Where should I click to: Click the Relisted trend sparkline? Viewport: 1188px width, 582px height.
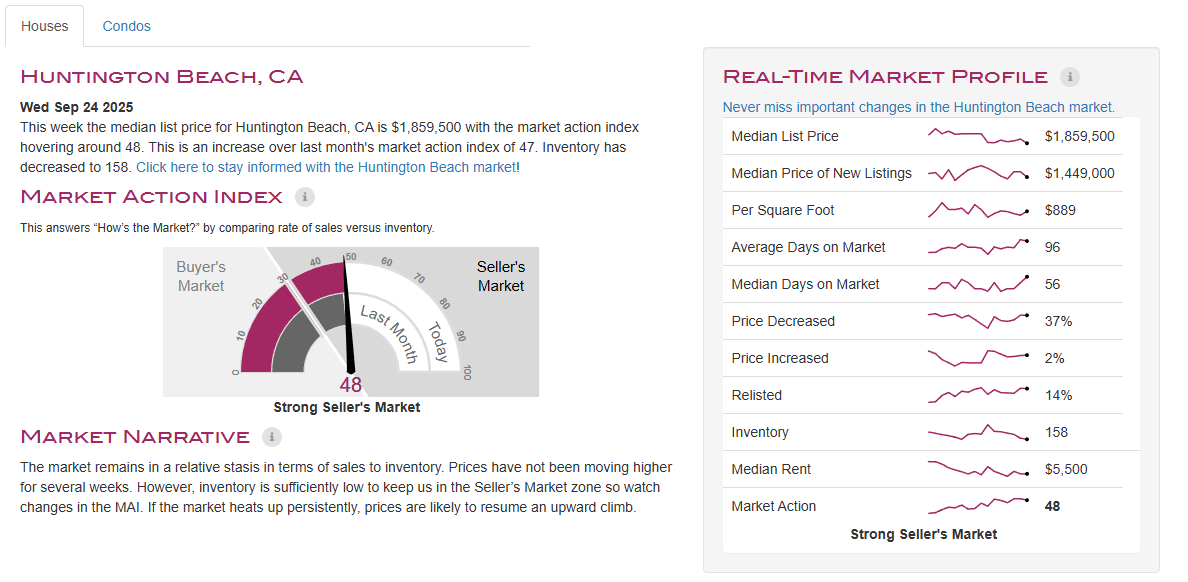click(978, 396)
